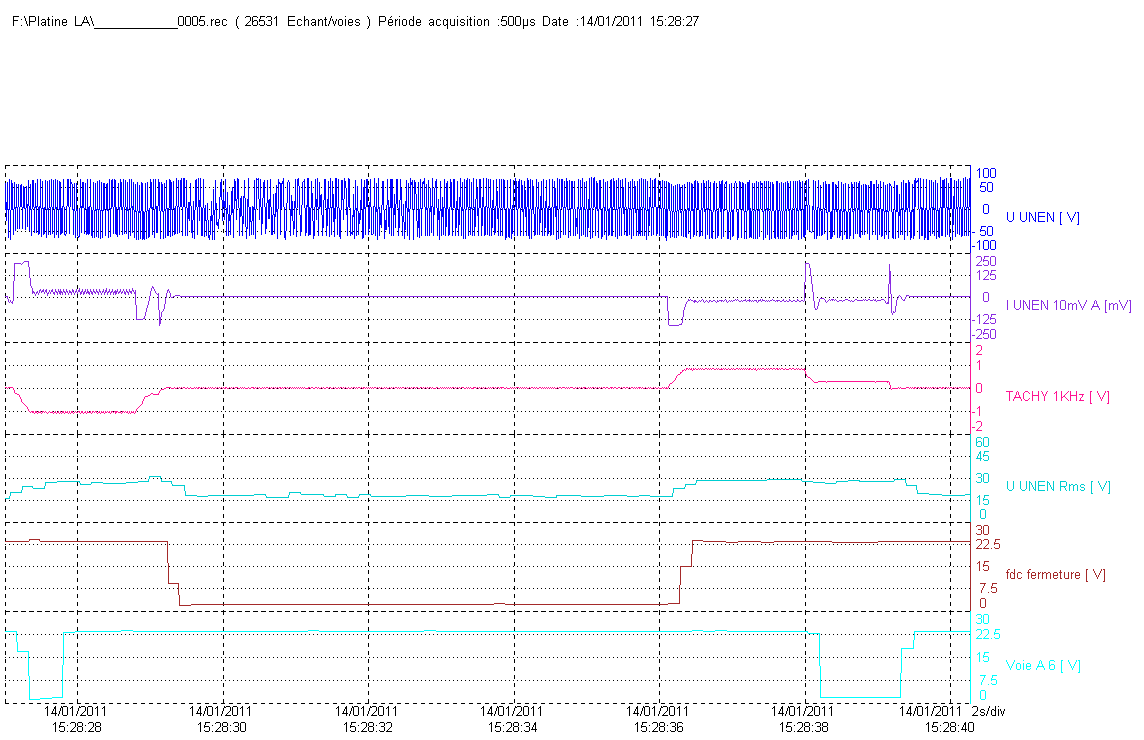Click the 15:28:28 time axis marker
This screenshot has height=740, width=1144.
[76, 728]
